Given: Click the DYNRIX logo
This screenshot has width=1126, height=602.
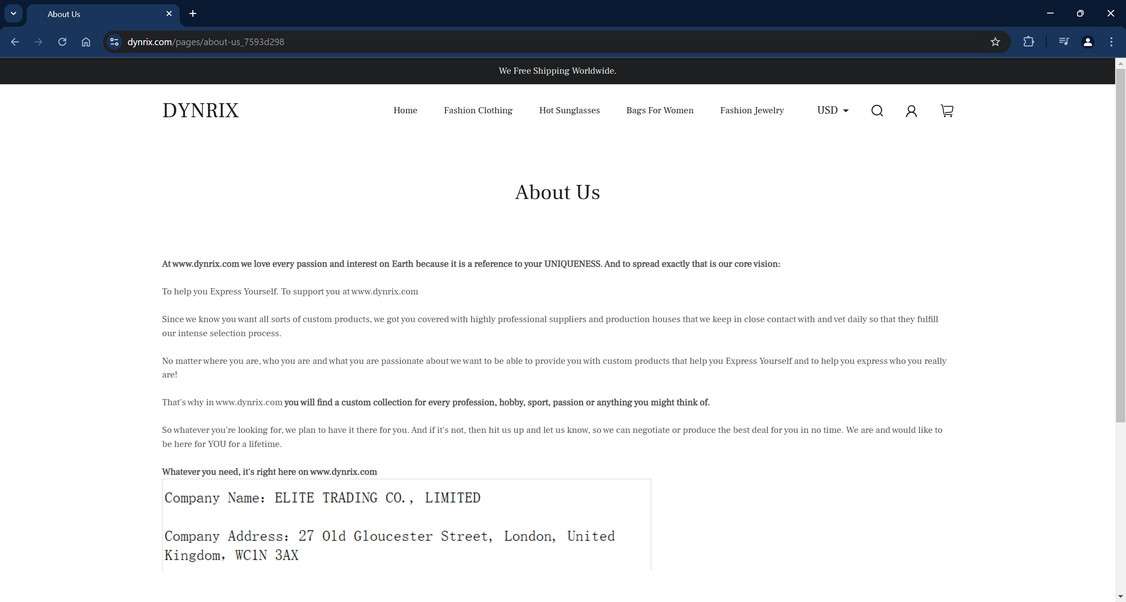Looking at the screenshot, I should (x=200, y=111).
